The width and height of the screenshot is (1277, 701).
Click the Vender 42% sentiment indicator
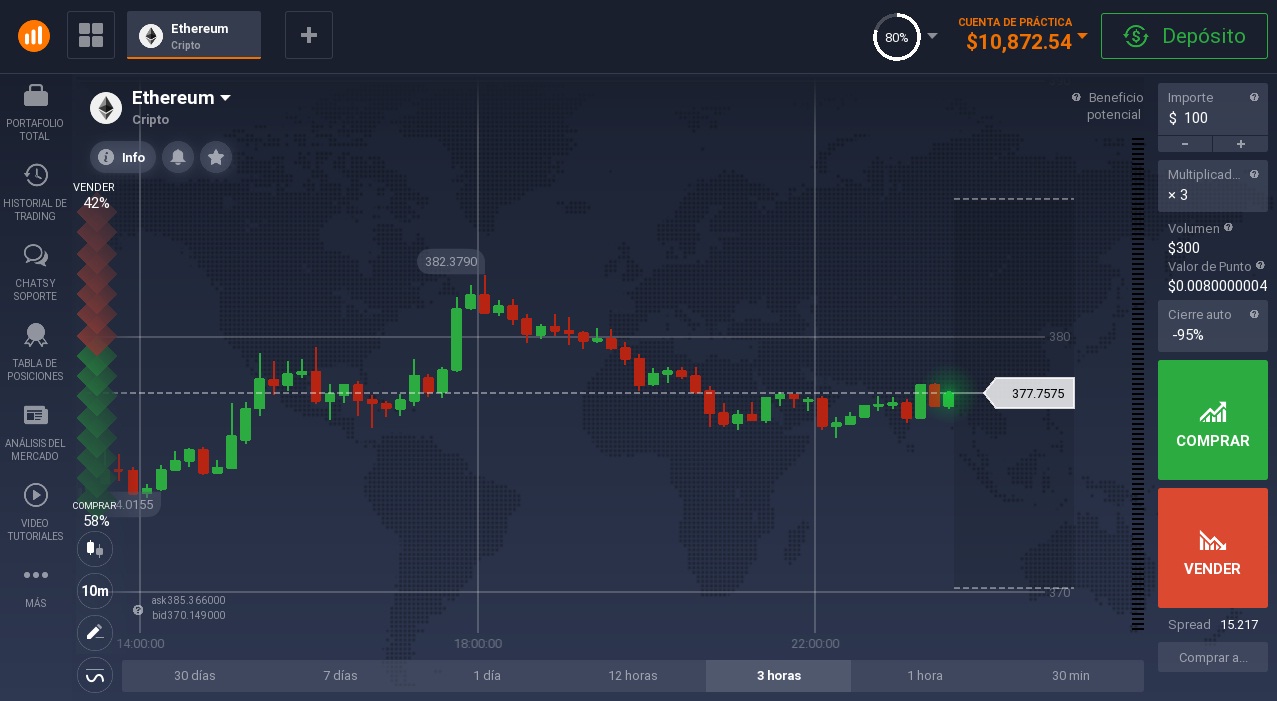97,195
